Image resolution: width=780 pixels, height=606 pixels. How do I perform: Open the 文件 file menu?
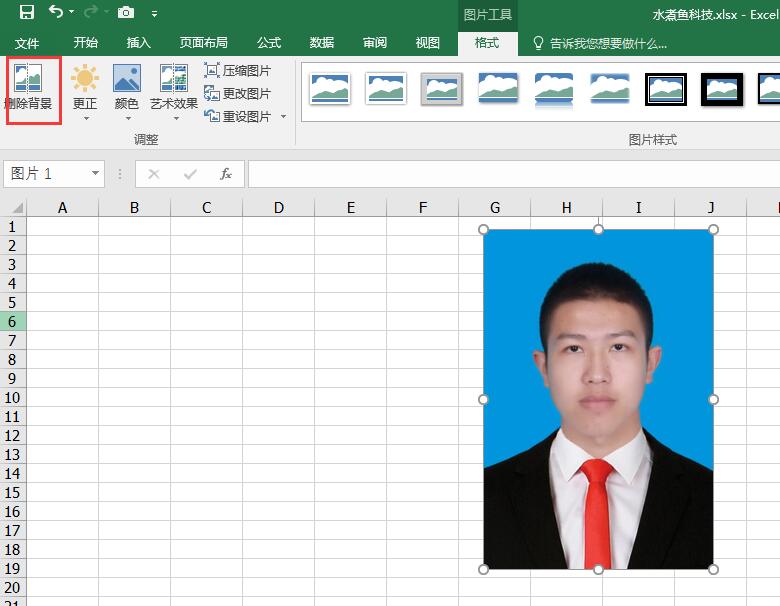click(27, 43)
